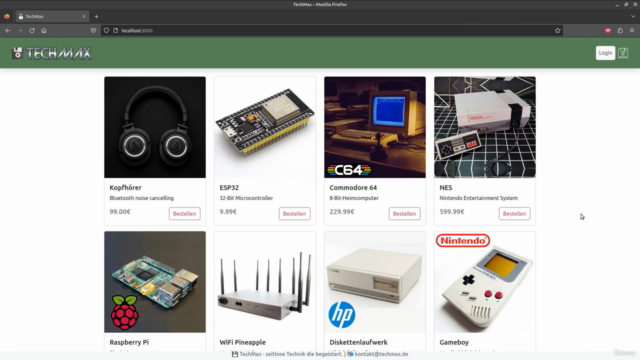Select the ESP32 board picture

265,127
